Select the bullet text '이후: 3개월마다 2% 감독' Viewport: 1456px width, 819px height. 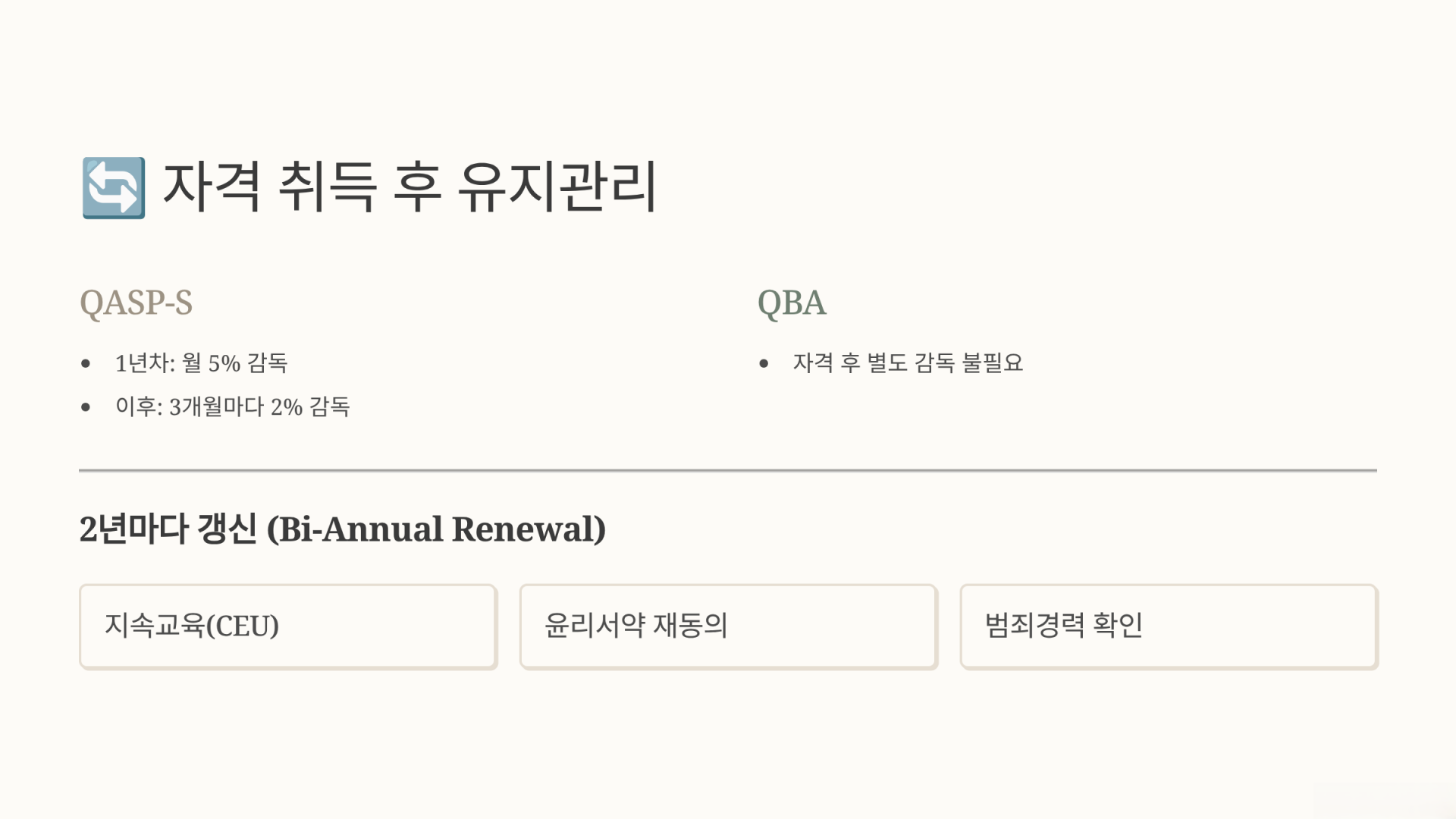[x=232, y=407]
